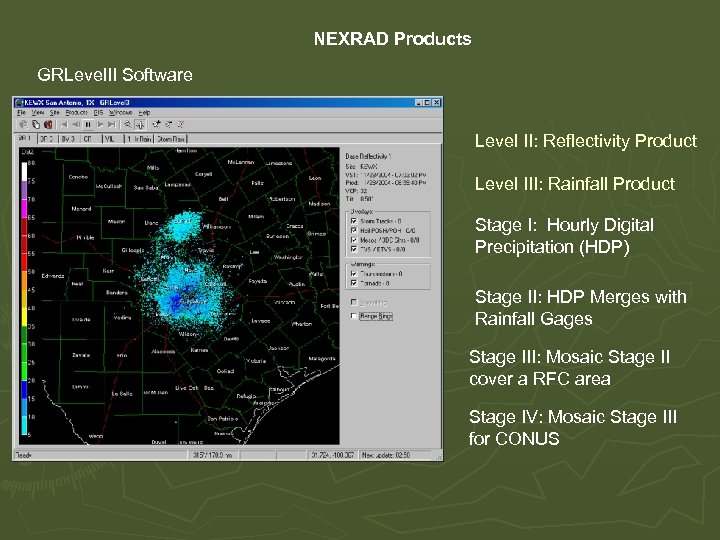Maximize the GRLevel3 window
Viewport: 720px width, 540px height.
(x=427, y=103)
